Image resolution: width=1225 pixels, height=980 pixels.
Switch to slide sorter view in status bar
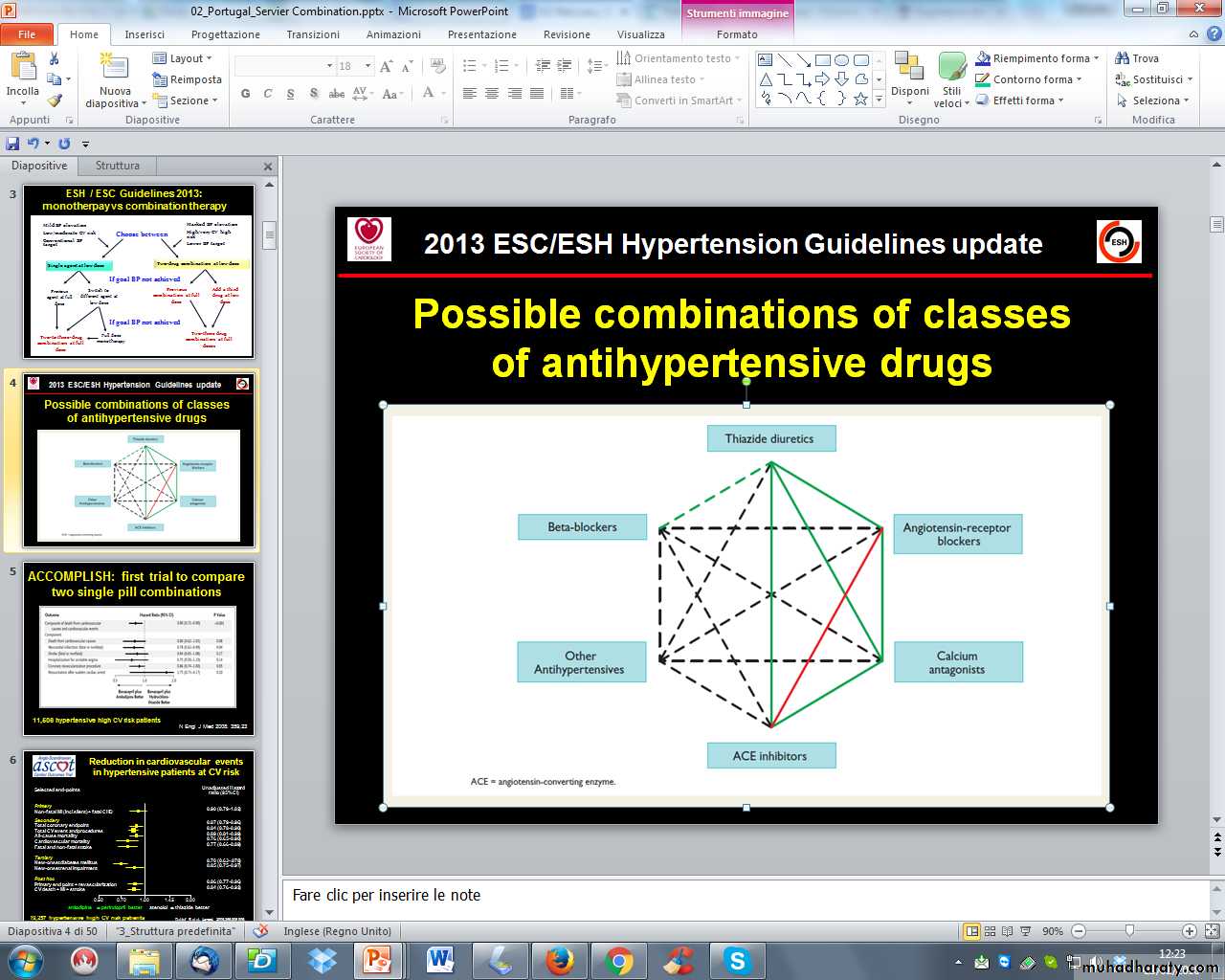(990, 931)
